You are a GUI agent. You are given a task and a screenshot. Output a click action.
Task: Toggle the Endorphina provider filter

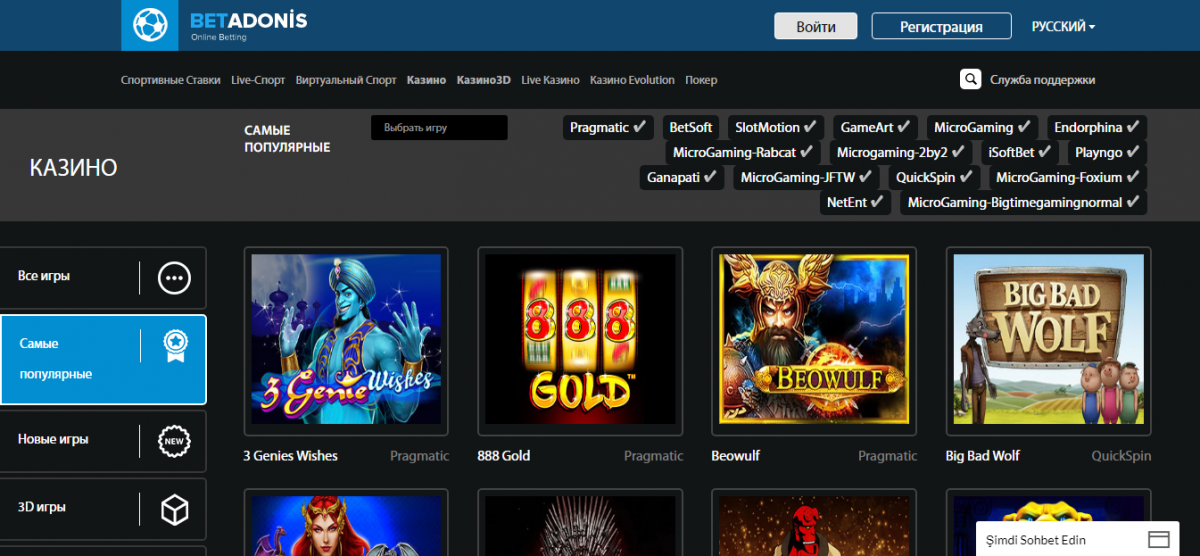[x=1096, y=128]
